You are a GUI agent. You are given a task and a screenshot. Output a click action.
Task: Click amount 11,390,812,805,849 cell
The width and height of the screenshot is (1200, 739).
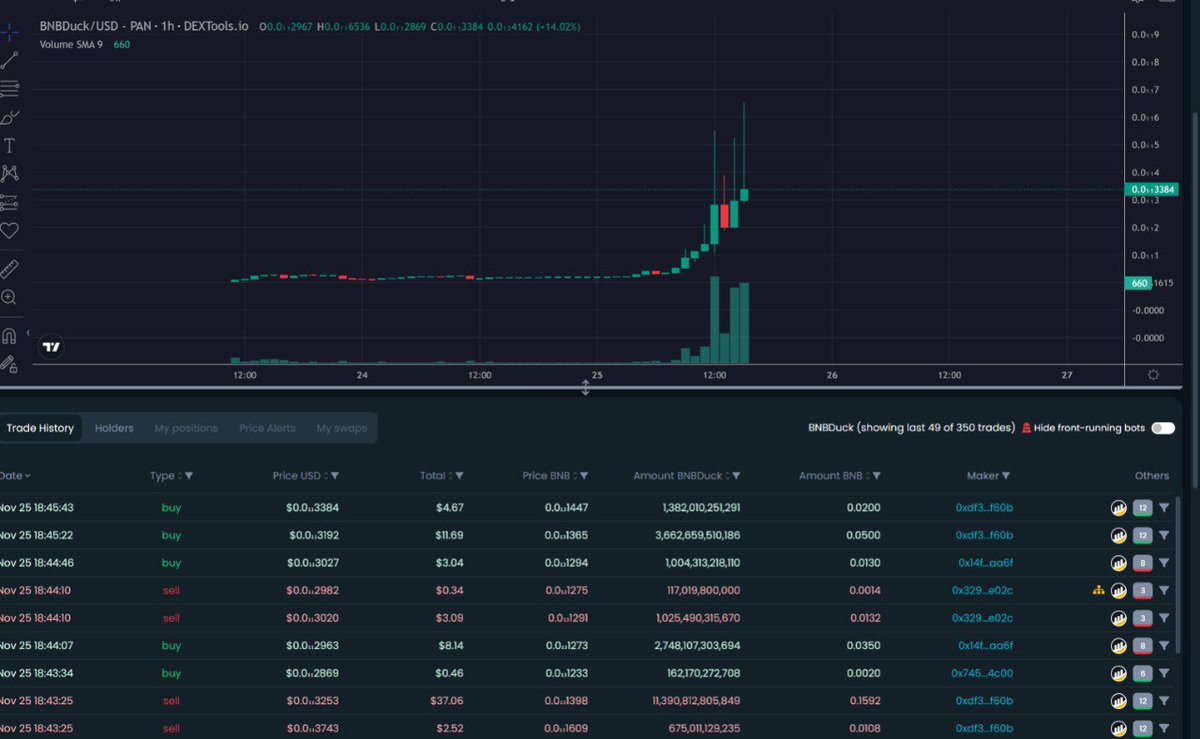tap(696, 700)
